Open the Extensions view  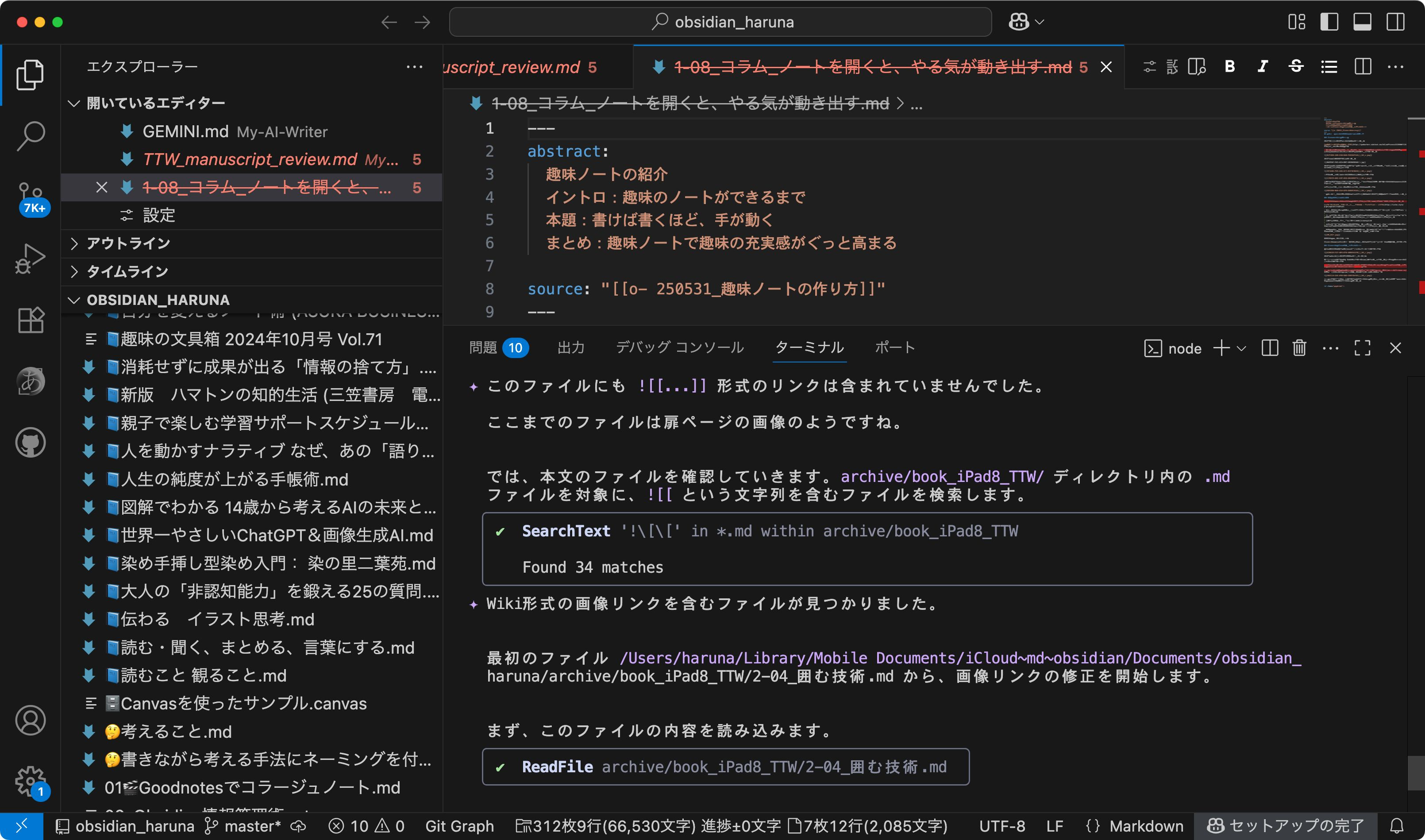pos(30,320)
